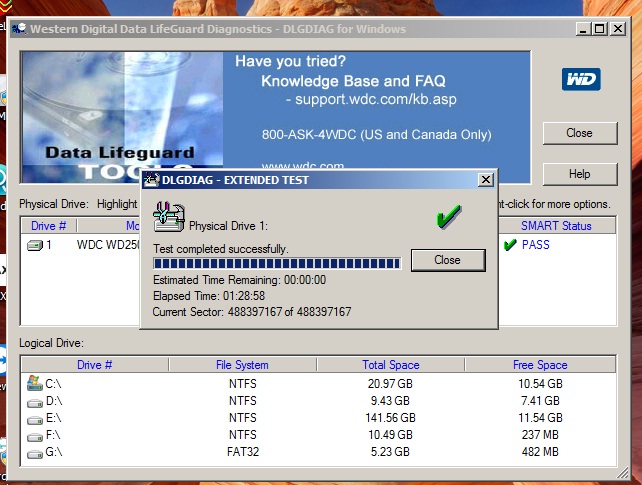Minimize the Data LifeGuard Diagnostics window

coord(583,29)
